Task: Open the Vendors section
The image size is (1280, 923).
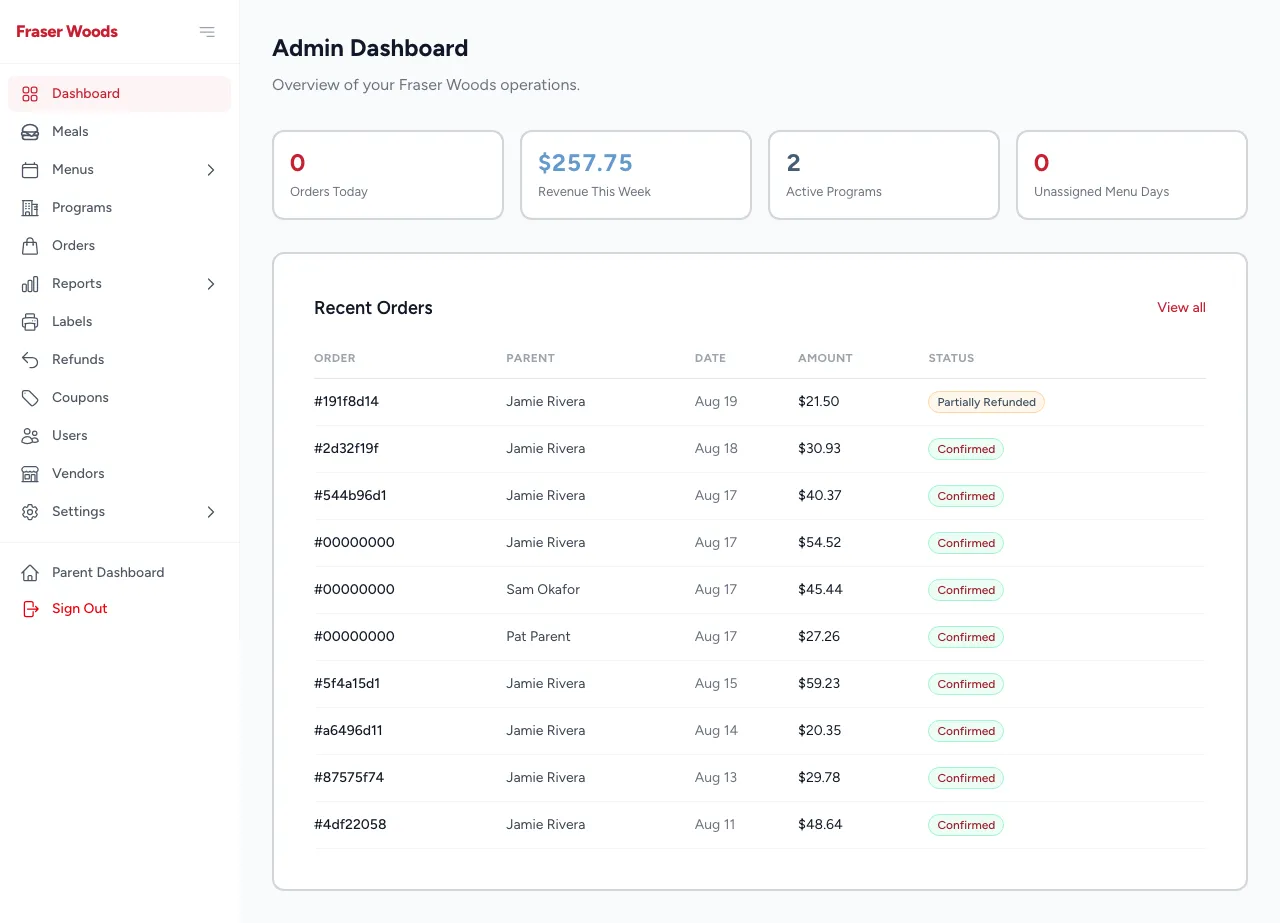Action: click(x=119, y=474)
